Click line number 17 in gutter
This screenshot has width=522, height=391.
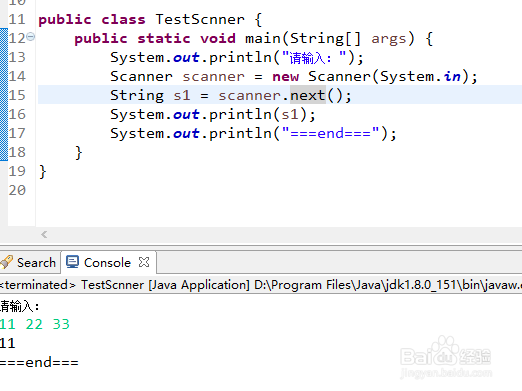click(17, 133)
